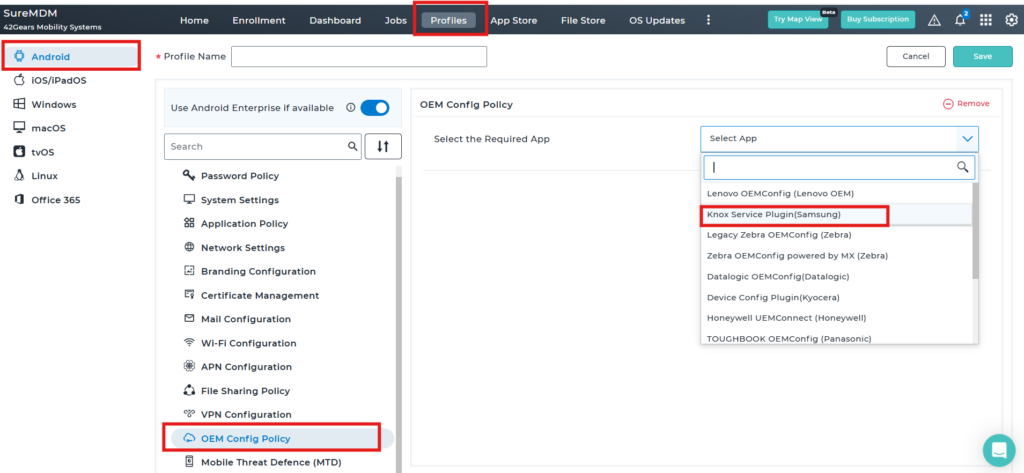The width and height of the screenshot is (1024, 473).
Task: Click the Wi-Fi Configuration signal icon
Action: (189, 342)
